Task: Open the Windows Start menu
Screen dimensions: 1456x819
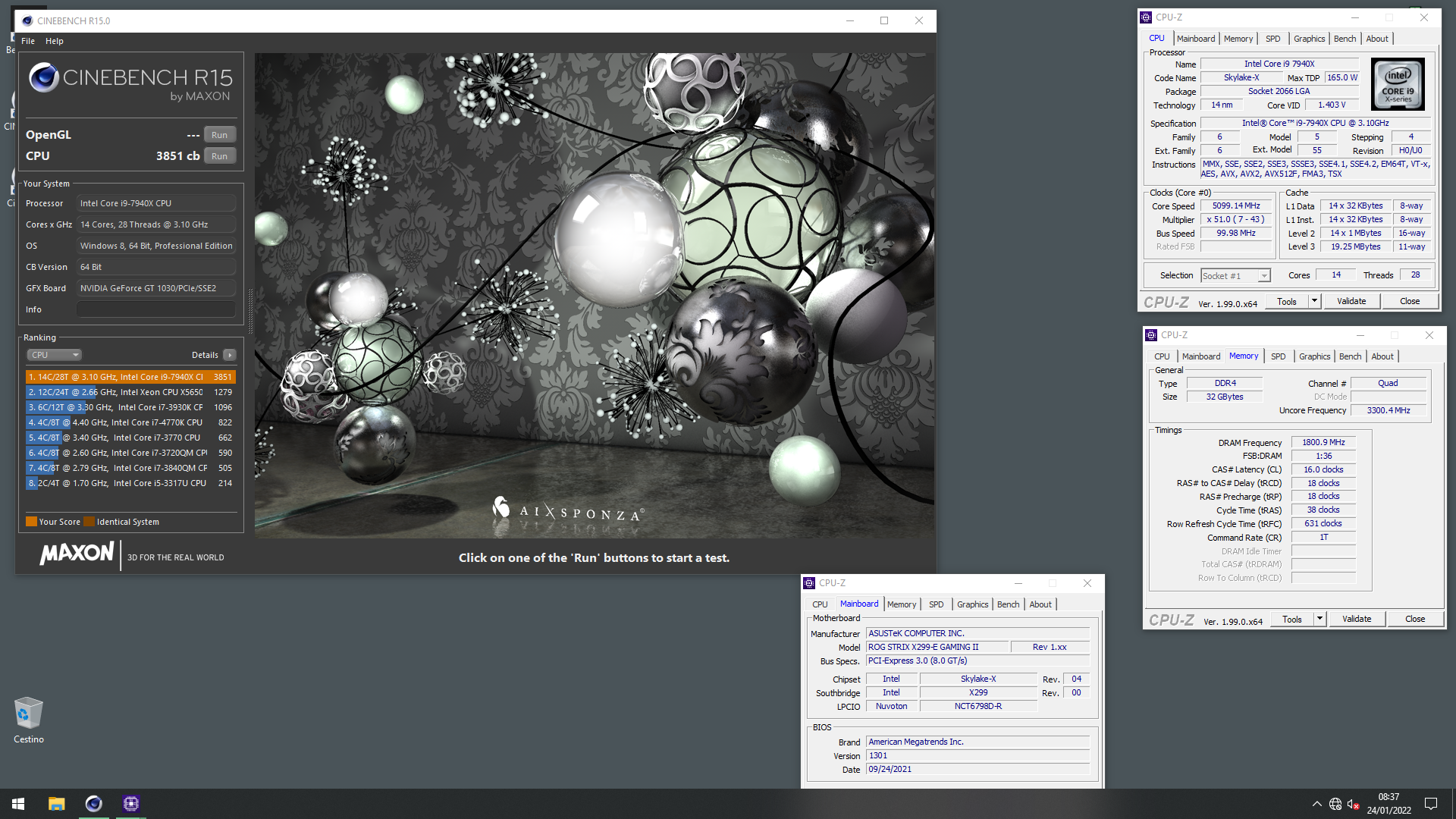Action: pos(18,804)
